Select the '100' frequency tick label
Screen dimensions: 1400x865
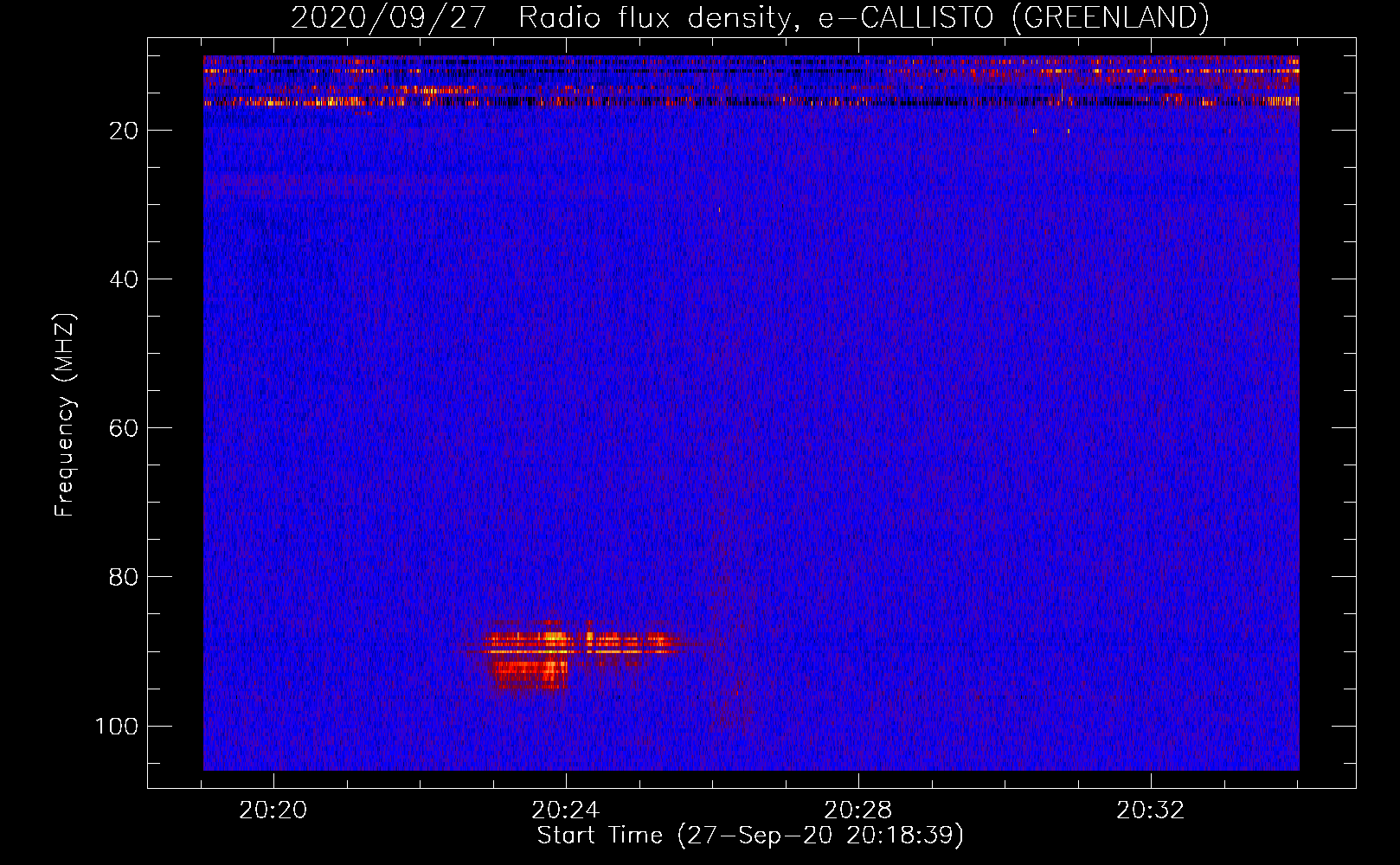pos(117,726)
